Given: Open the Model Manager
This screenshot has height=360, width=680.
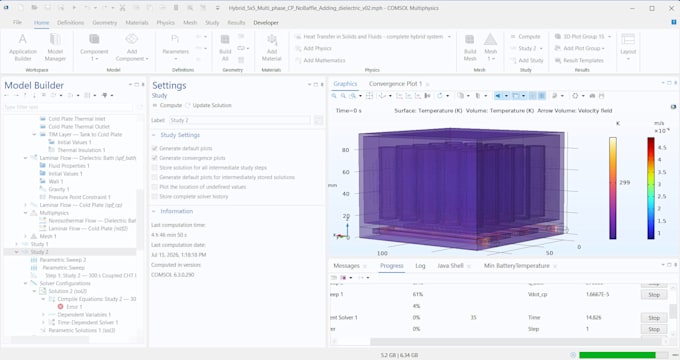Looking at the screenshot, I should click(x=55, y=47).
